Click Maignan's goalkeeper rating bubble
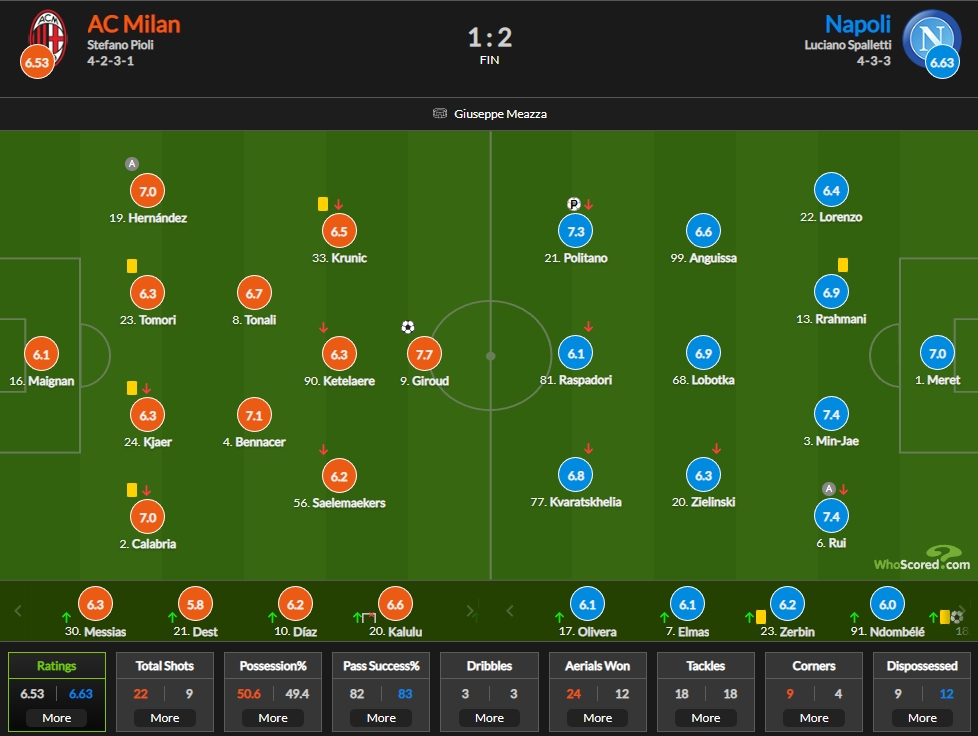The image size is (978, 736). pyautogui.click(x=41, y=354)
